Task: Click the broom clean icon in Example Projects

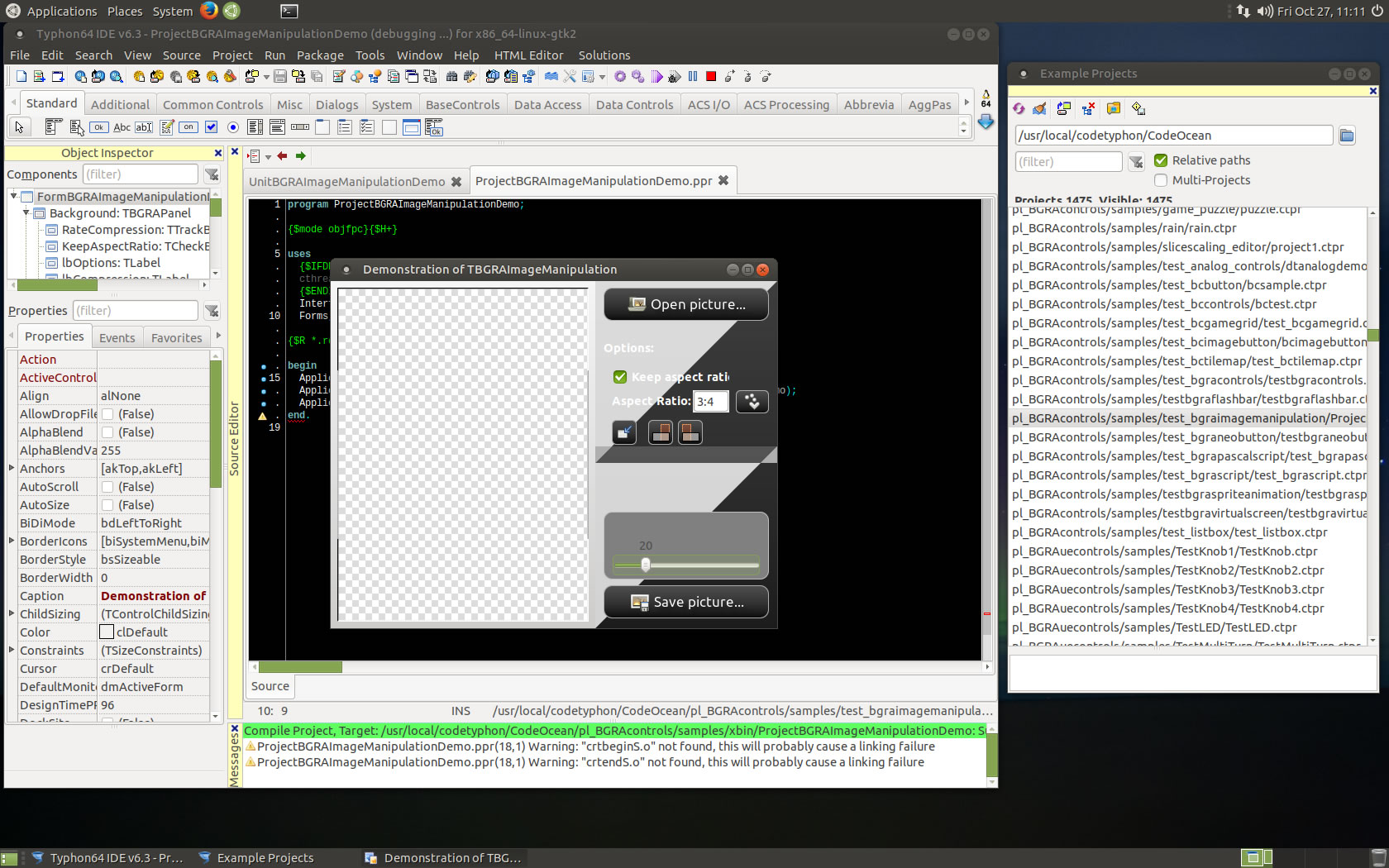Action: click(1040, 108)
